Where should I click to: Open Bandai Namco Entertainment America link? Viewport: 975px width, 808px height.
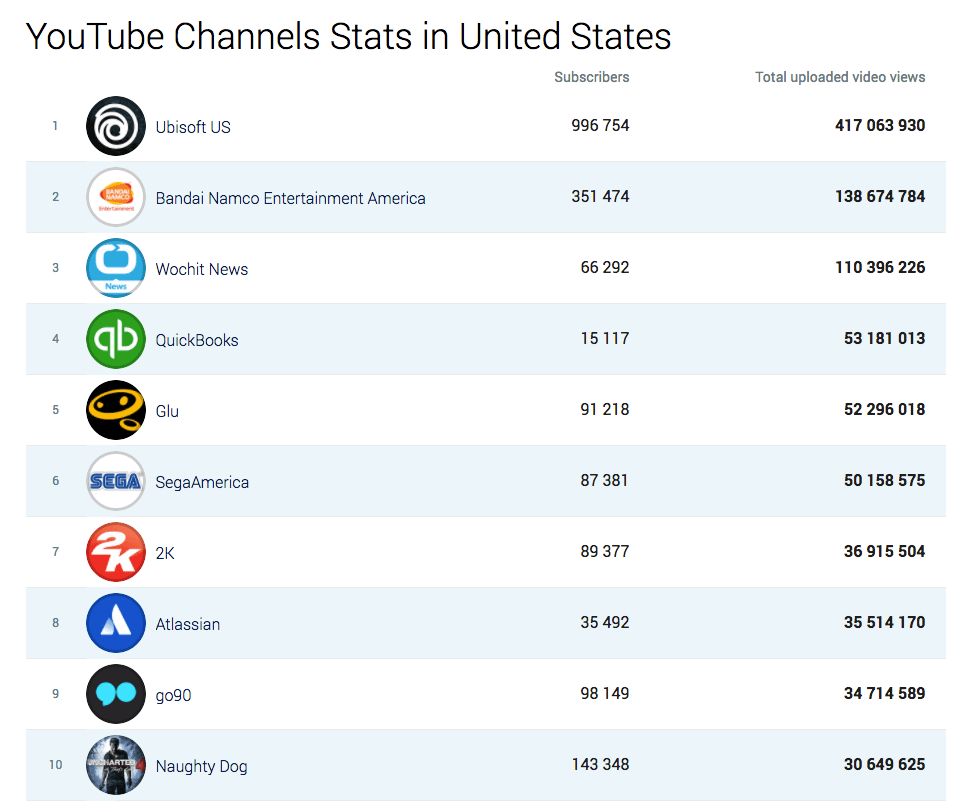tap(290, 198)
